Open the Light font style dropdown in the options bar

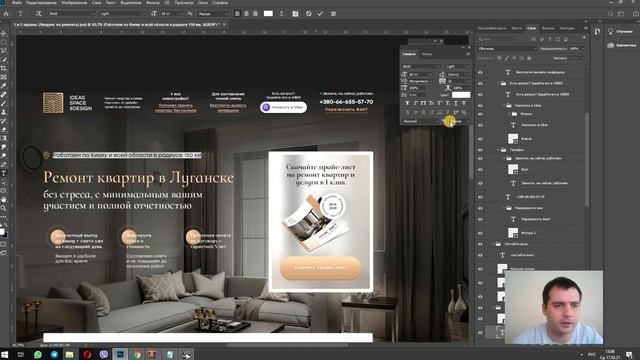(122, 13)
